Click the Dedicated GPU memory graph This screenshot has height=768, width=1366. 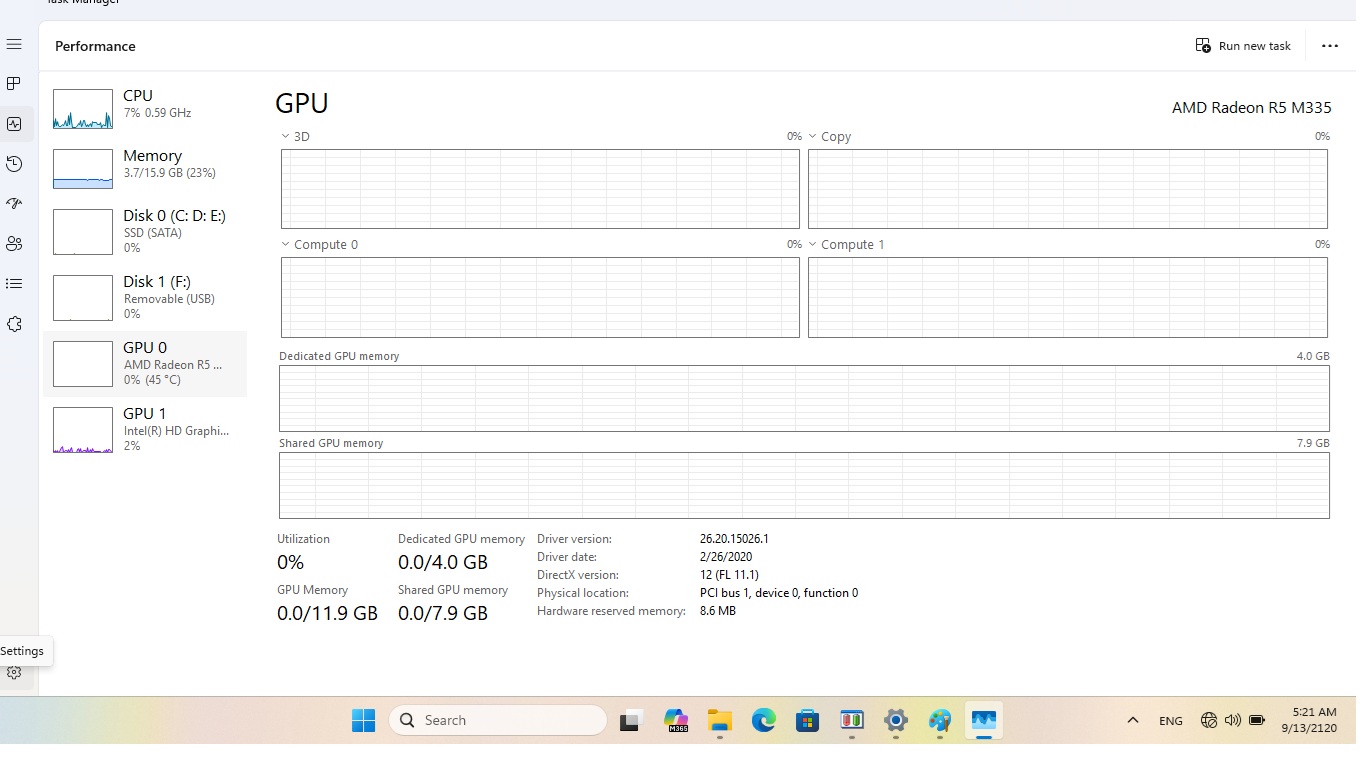click(x=804, y=398)
